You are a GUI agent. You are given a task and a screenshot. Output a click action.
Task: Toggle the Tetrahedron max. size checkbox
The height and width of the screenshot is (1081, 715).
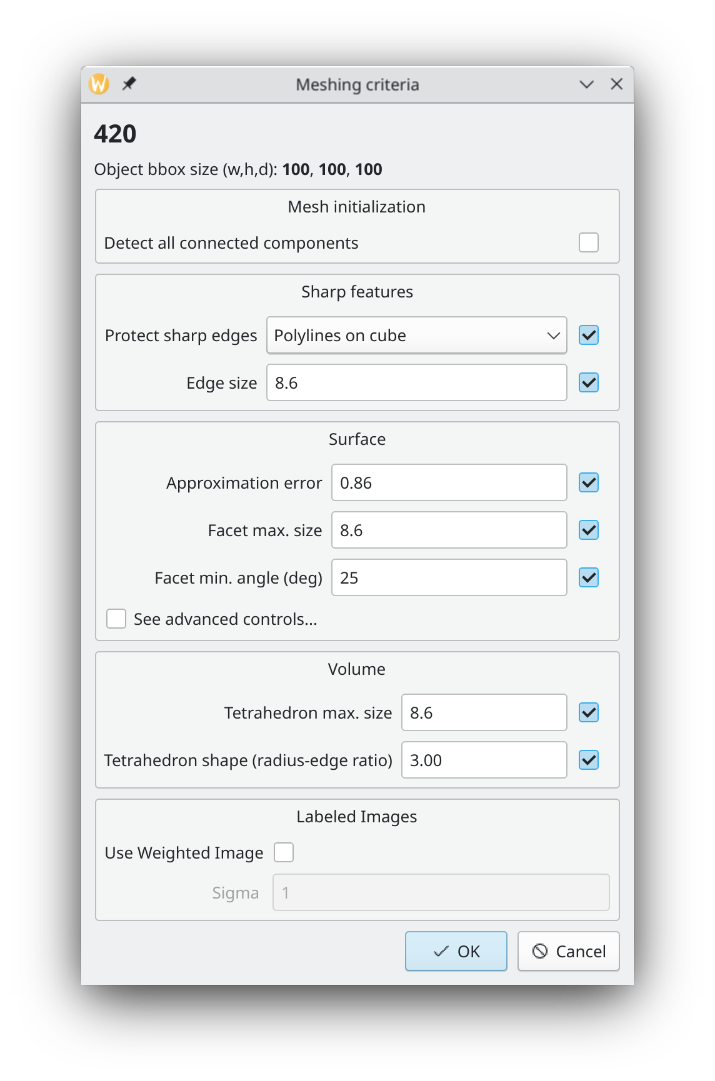click(x=589, y=712)
